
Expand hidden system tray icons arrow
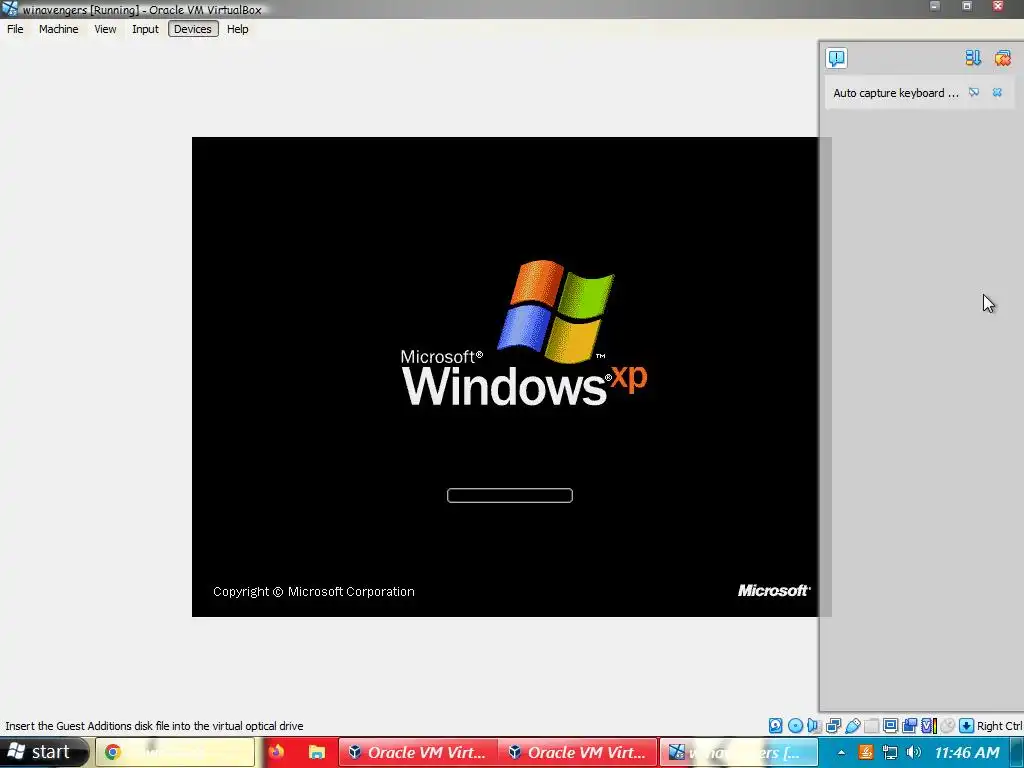point(841,752)
